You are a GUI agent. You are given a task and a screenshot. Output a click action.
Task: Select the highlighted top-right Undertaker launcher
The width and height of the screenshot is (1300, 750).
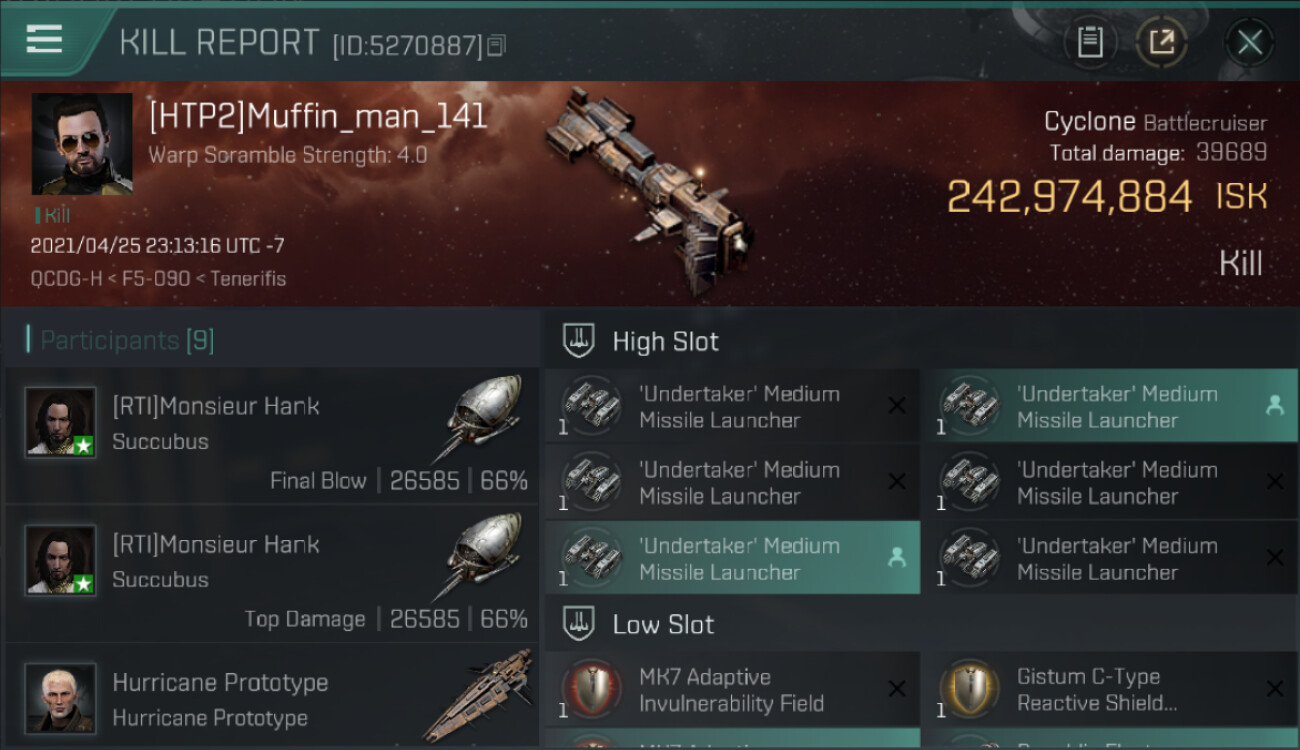pos(1109,406)
